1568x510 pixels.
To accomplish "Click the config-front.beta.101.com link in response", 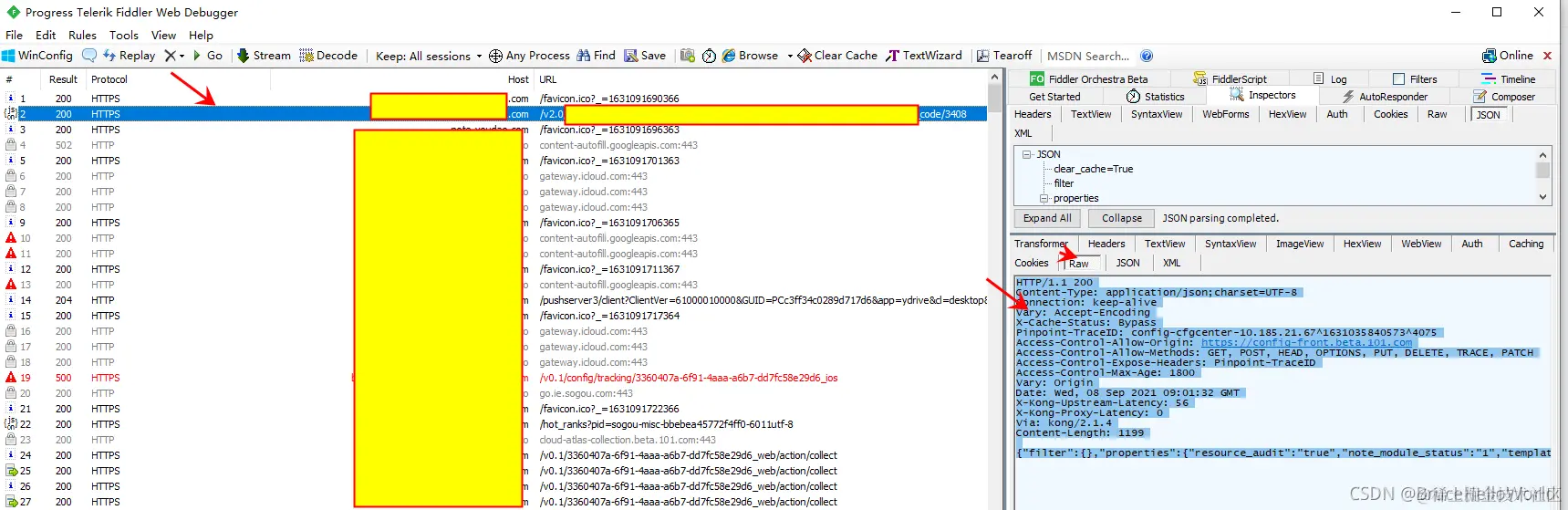I will click(1306, 343).
